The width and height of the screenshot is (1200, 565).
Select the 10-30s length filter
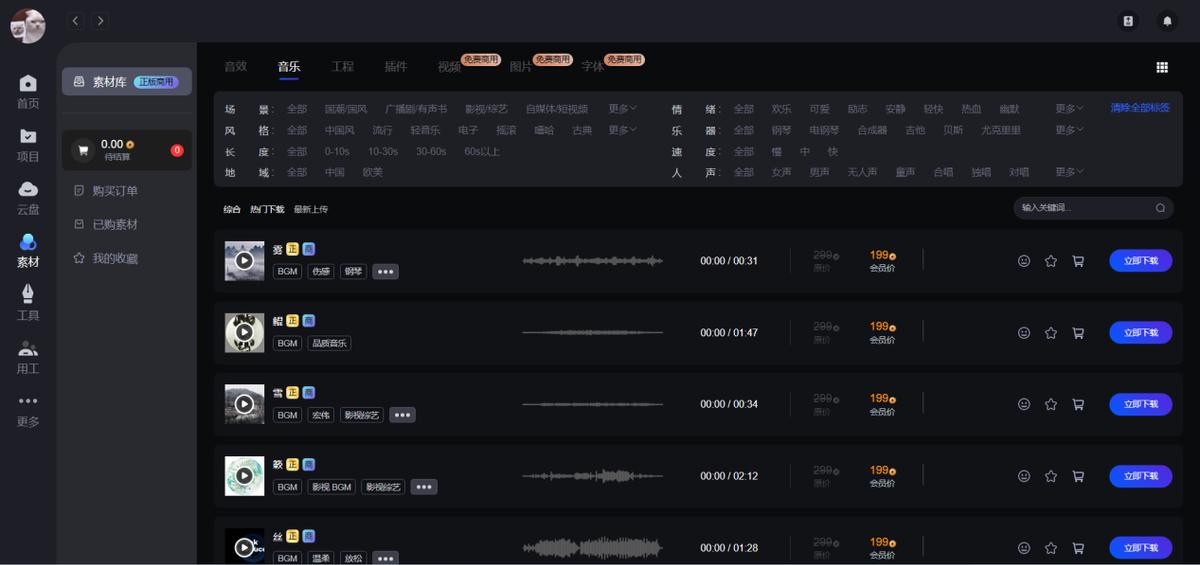tap(383, 151)
